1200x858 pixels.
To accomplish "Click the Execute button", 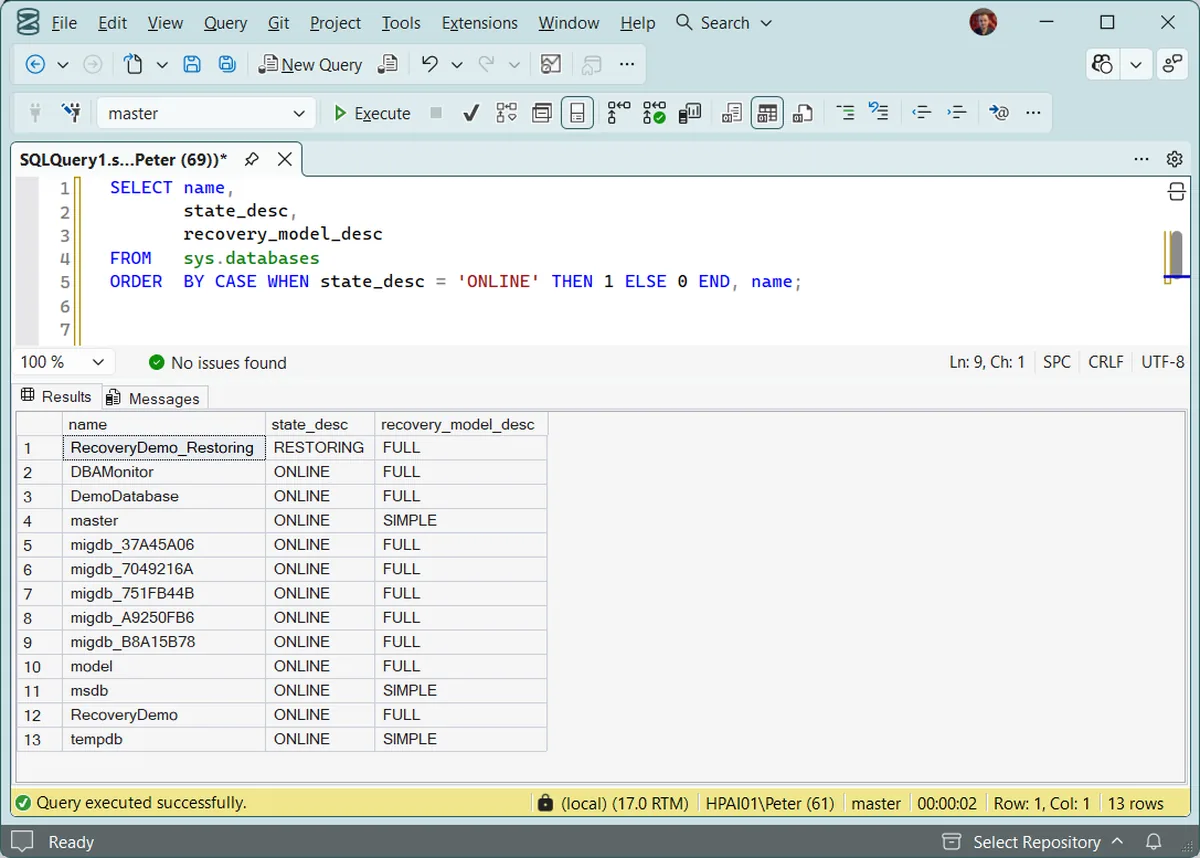I will click(371, 113).
